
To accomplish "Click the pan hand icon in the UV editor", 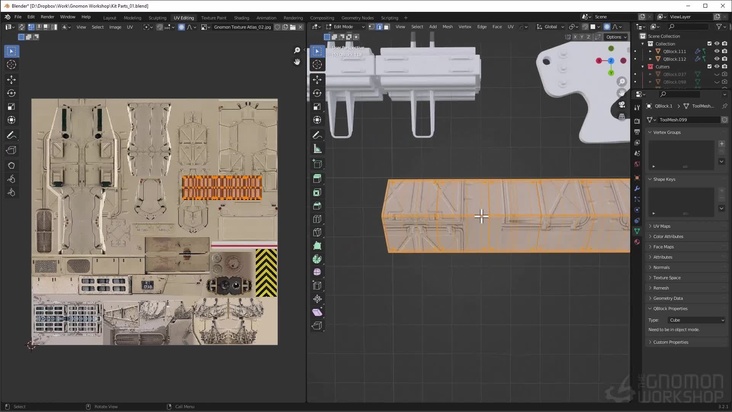I will point(297,62).
